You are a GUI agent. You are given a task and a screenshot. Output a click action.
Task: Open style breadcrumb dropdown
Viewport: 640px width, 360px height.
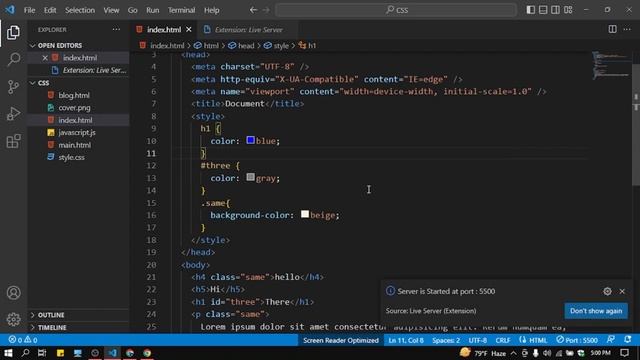coord(276,46)
